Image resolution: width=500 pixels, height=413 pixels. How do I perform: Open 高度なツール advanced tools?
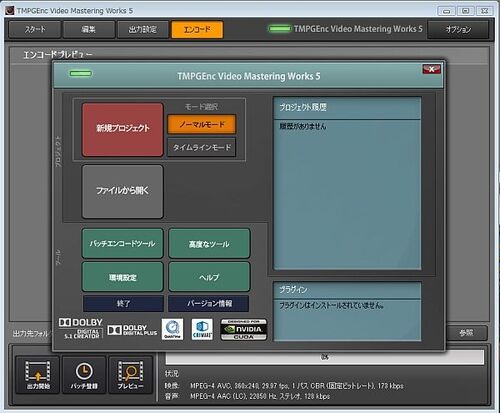(209, 243)
